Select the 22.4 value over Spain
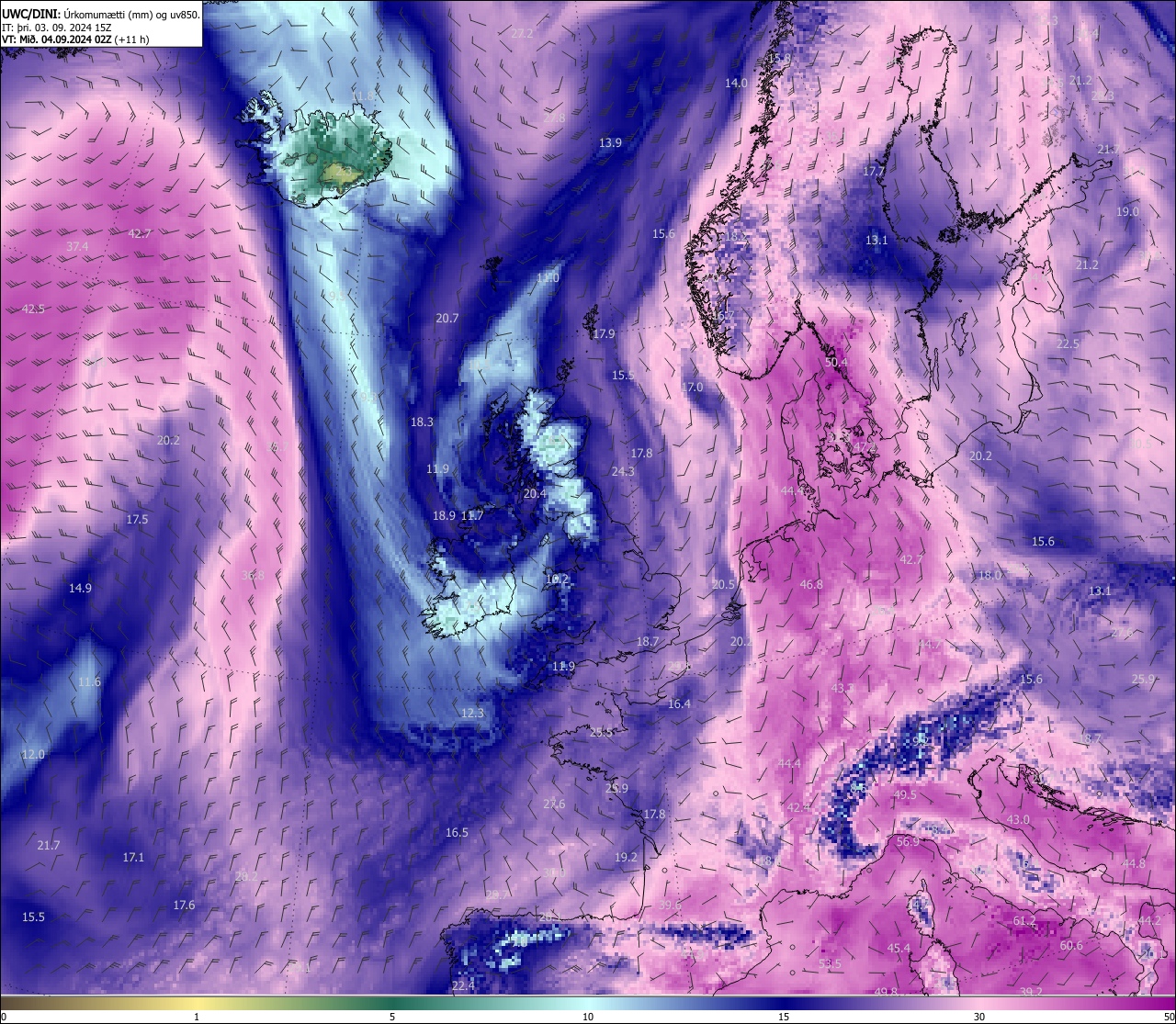The image size is (1176, 1024). [x=463, y=985]
